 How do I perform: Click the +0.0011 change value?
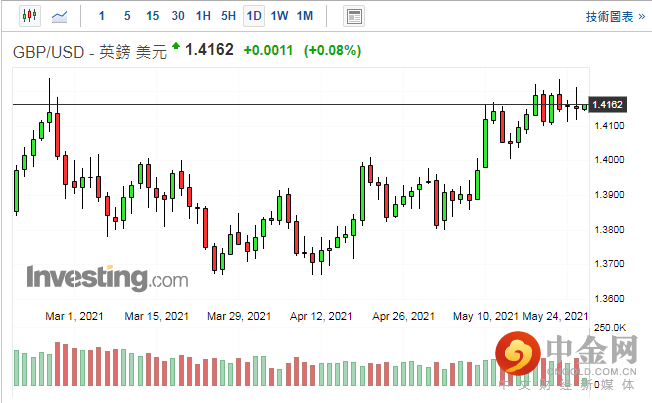coord(268,51)
